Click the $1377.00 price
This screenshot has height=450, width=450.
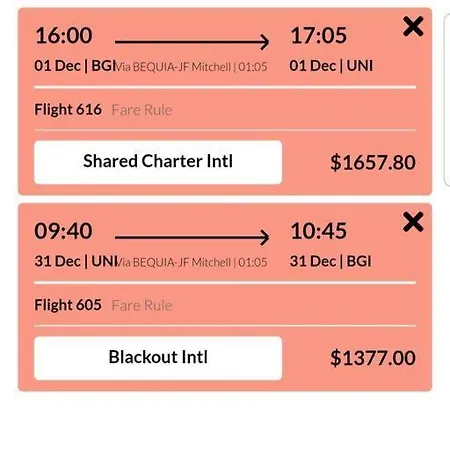click(373, 358)
